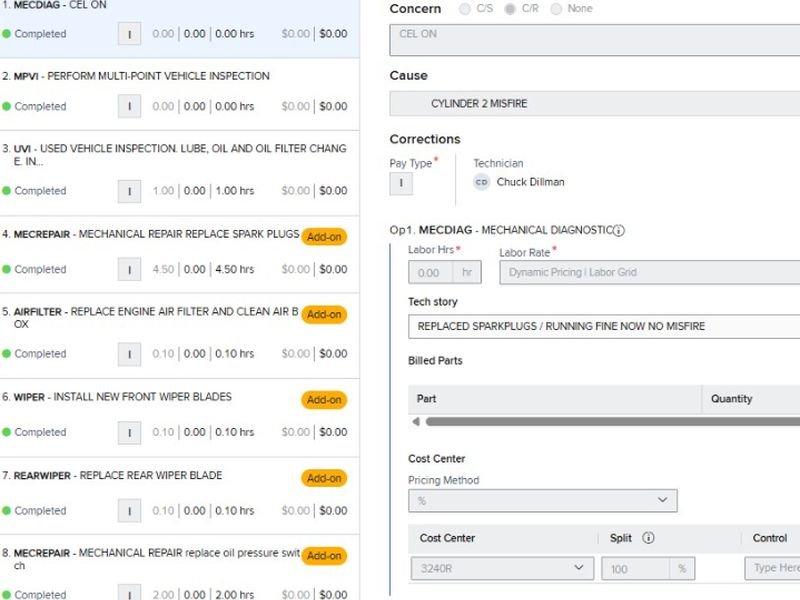
Task: Click the CYLINDER 2 MISFIRE cause field
Action: pyautogui.click(x=594, y=104)
